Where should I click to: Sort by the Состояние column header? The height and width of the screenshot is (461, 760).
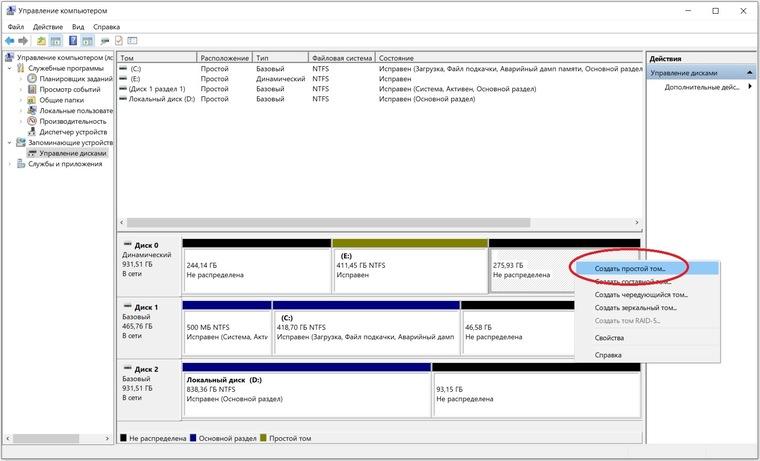point(509,58)
